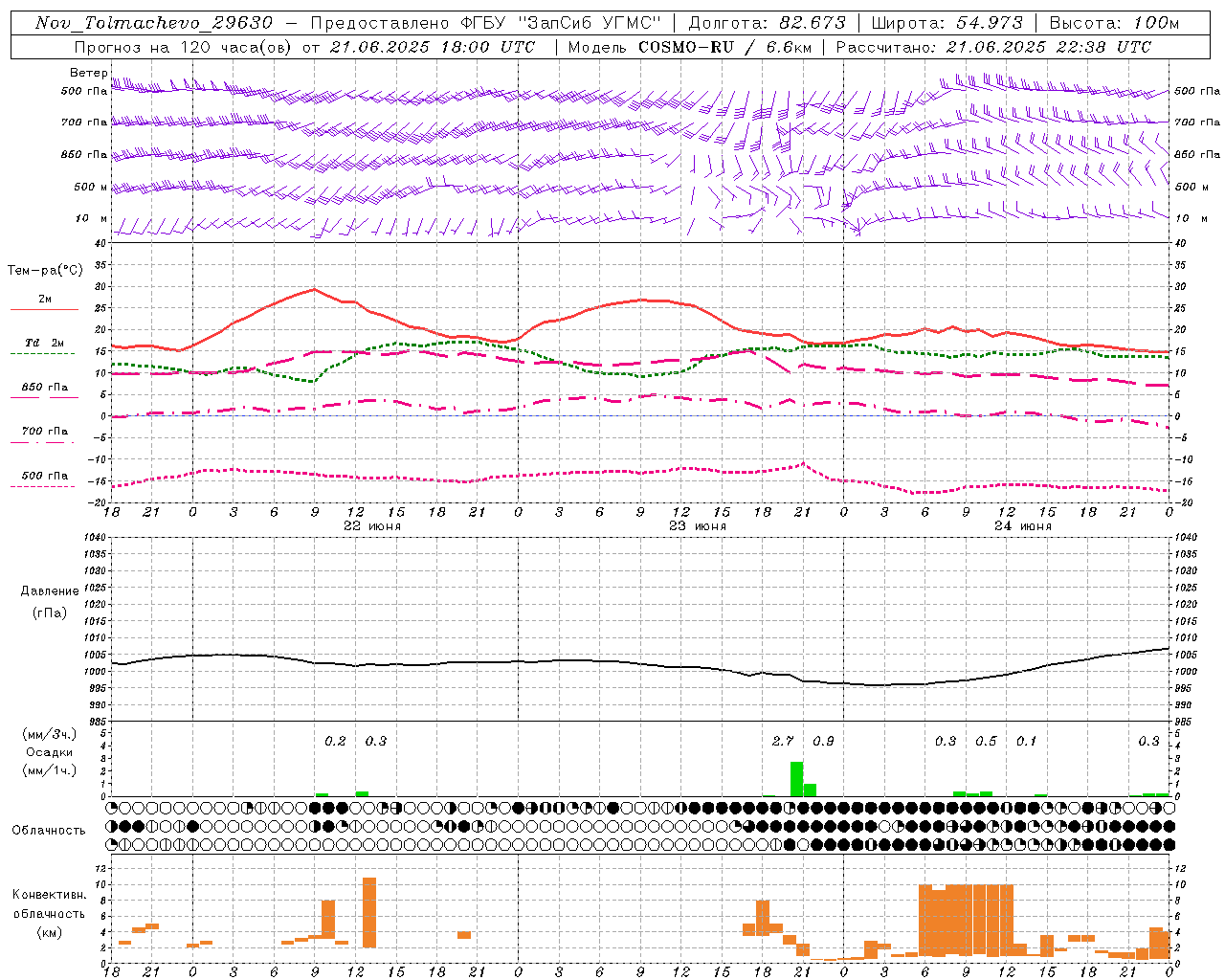Viewport: 1225px width, 980px height.
Task: Click the '(мм/3ч.)' precipitation unit label
Action: point(50,733)
